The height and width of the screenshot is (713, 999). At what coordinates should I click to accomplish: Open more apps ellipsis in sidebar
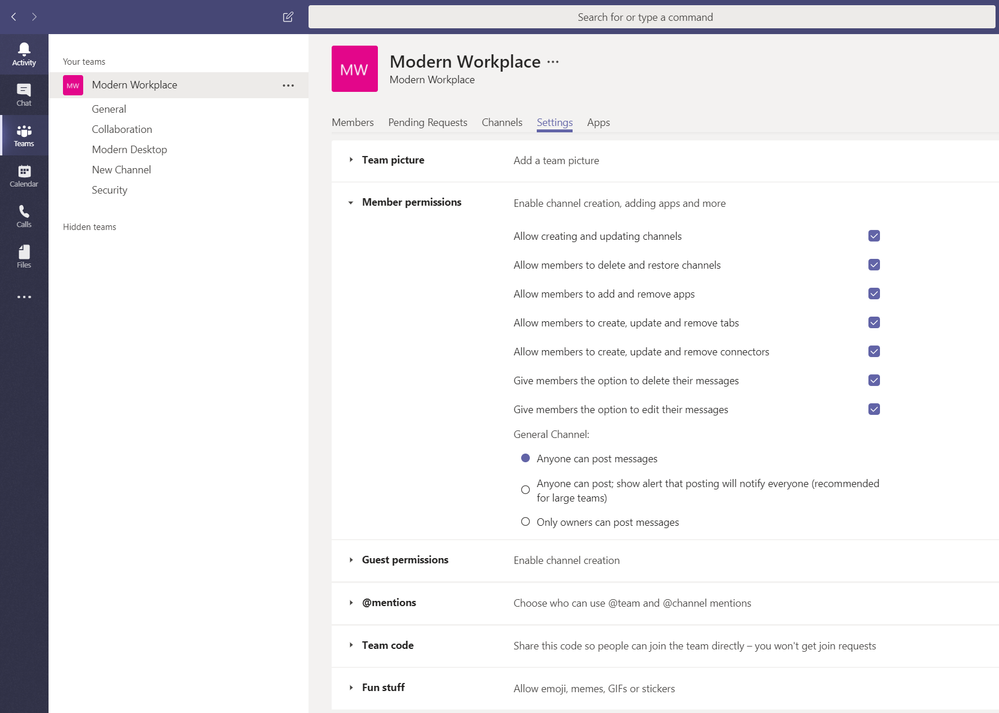click(24, 297)
